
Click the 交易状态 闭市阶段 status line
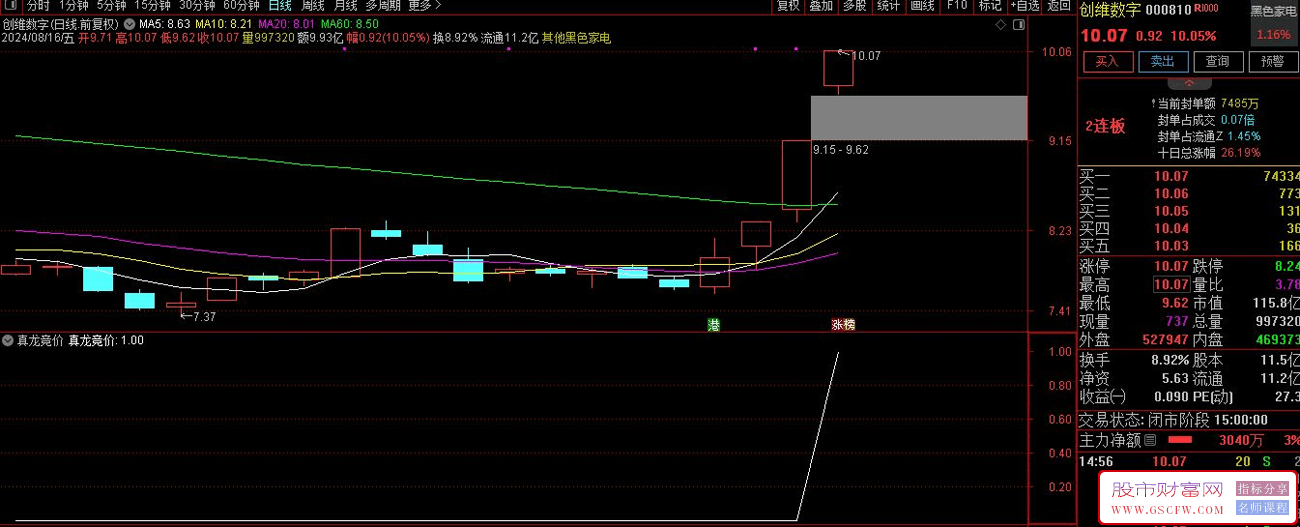click(1174, 420)
